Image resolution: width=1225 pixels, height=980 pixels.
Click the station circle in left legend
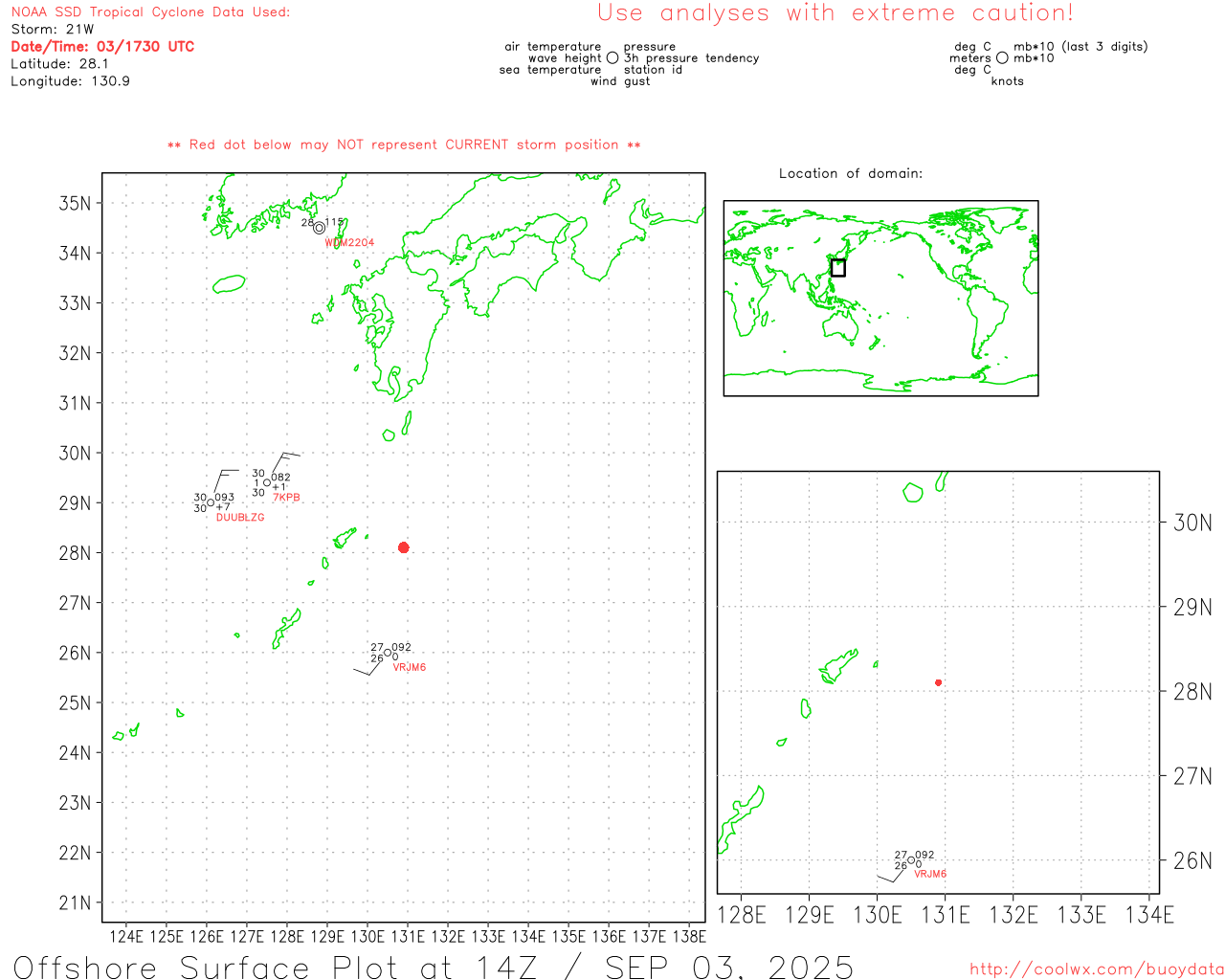612,57
